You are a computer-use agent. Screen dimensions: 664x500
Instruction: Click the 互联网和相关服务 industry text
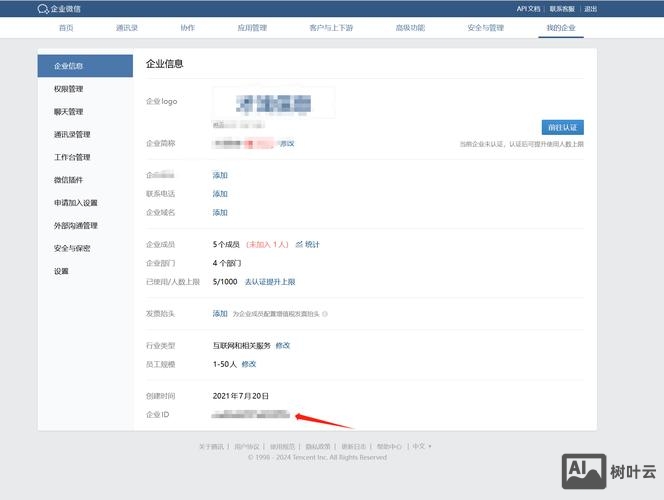241,345
